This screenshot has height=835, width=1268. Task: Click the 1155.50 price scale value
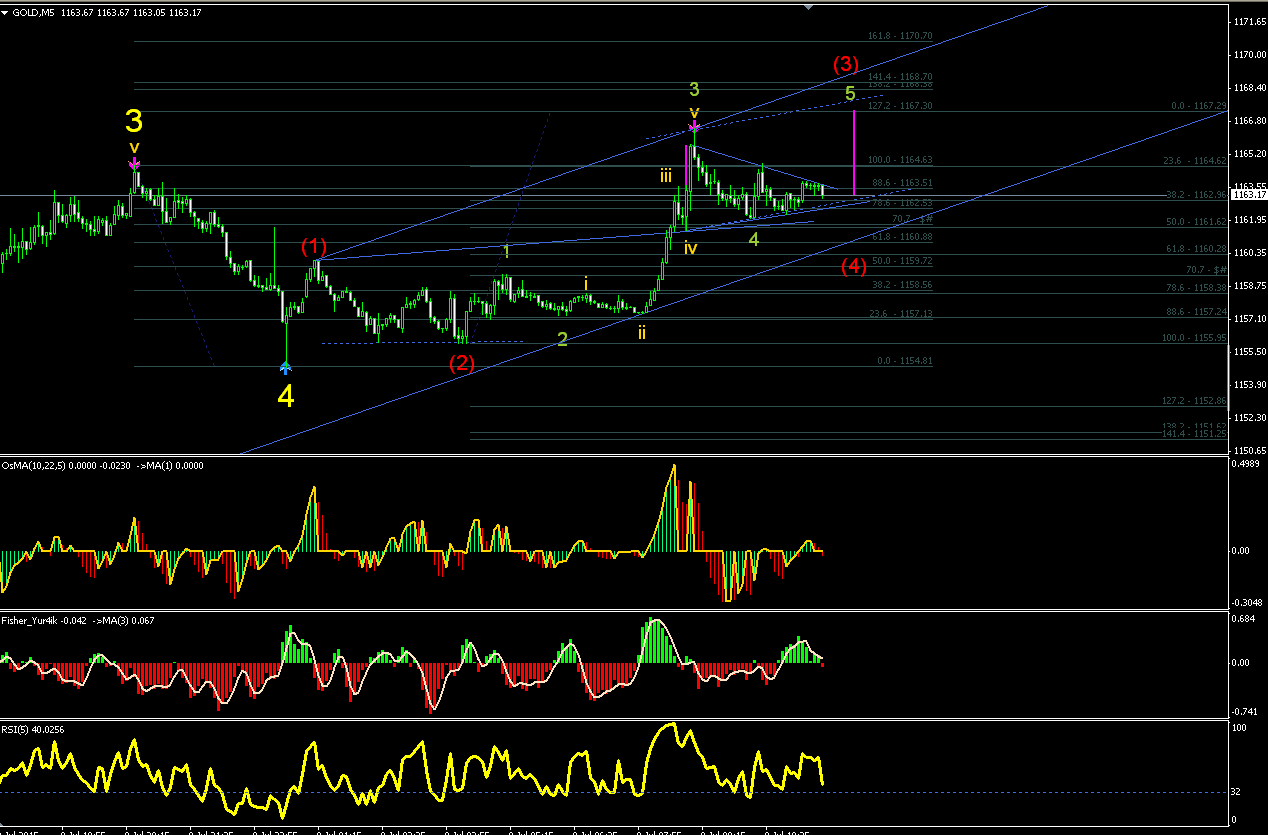[x=1250, y=351]
